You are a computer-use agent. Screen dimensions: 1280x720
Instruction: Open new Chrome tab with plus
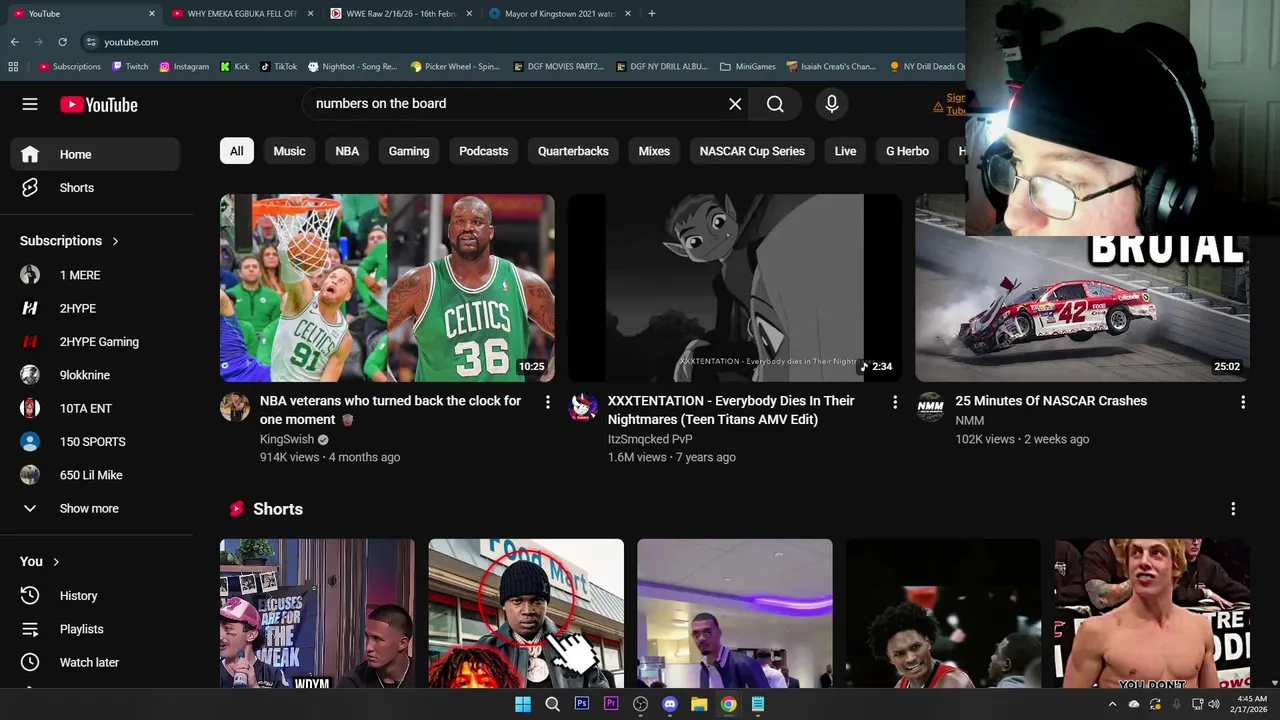652,14
